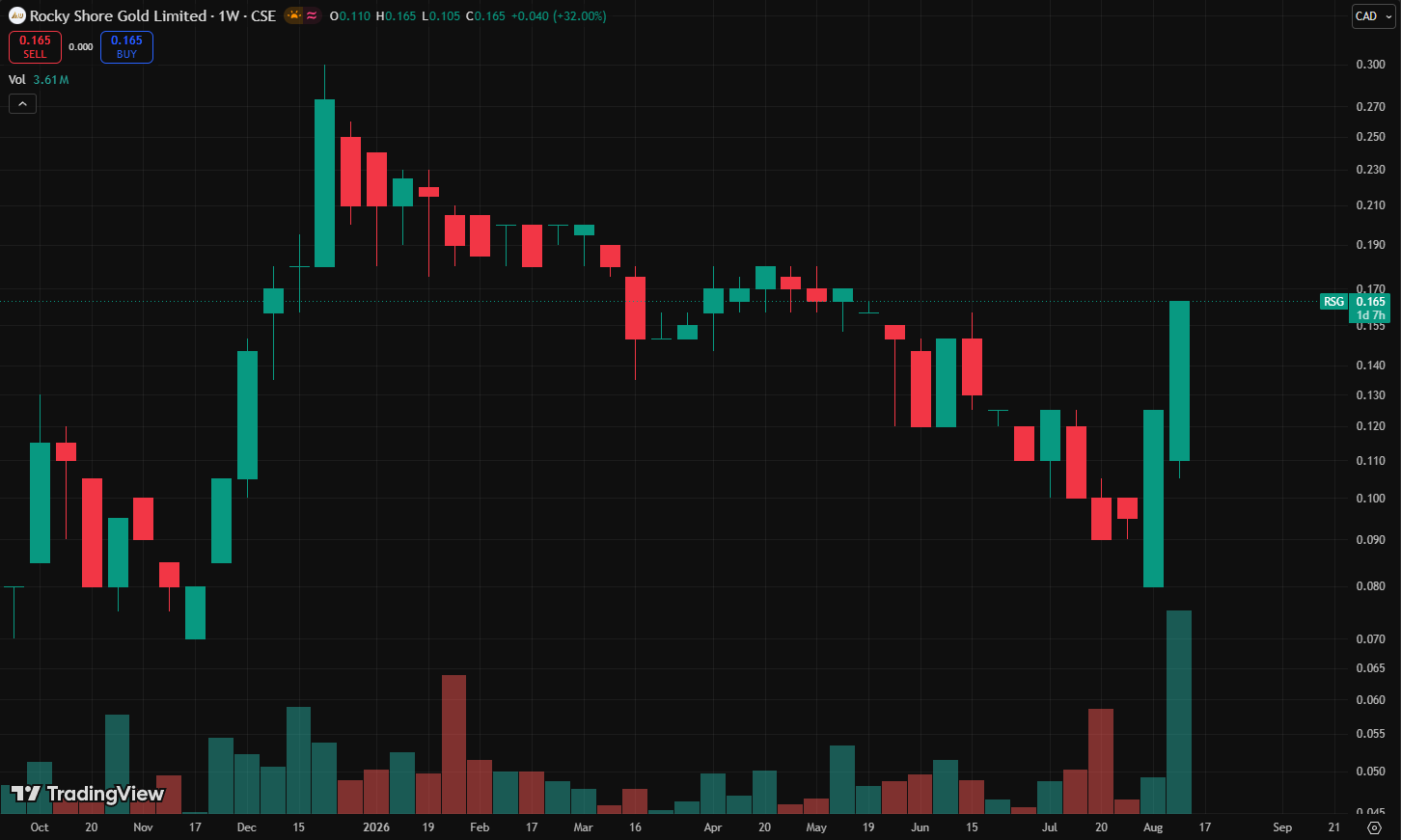This screenshot has height=840, width=1401.
Task: Click the Aug label on the time axis
Action: [x=1153, y=827]
